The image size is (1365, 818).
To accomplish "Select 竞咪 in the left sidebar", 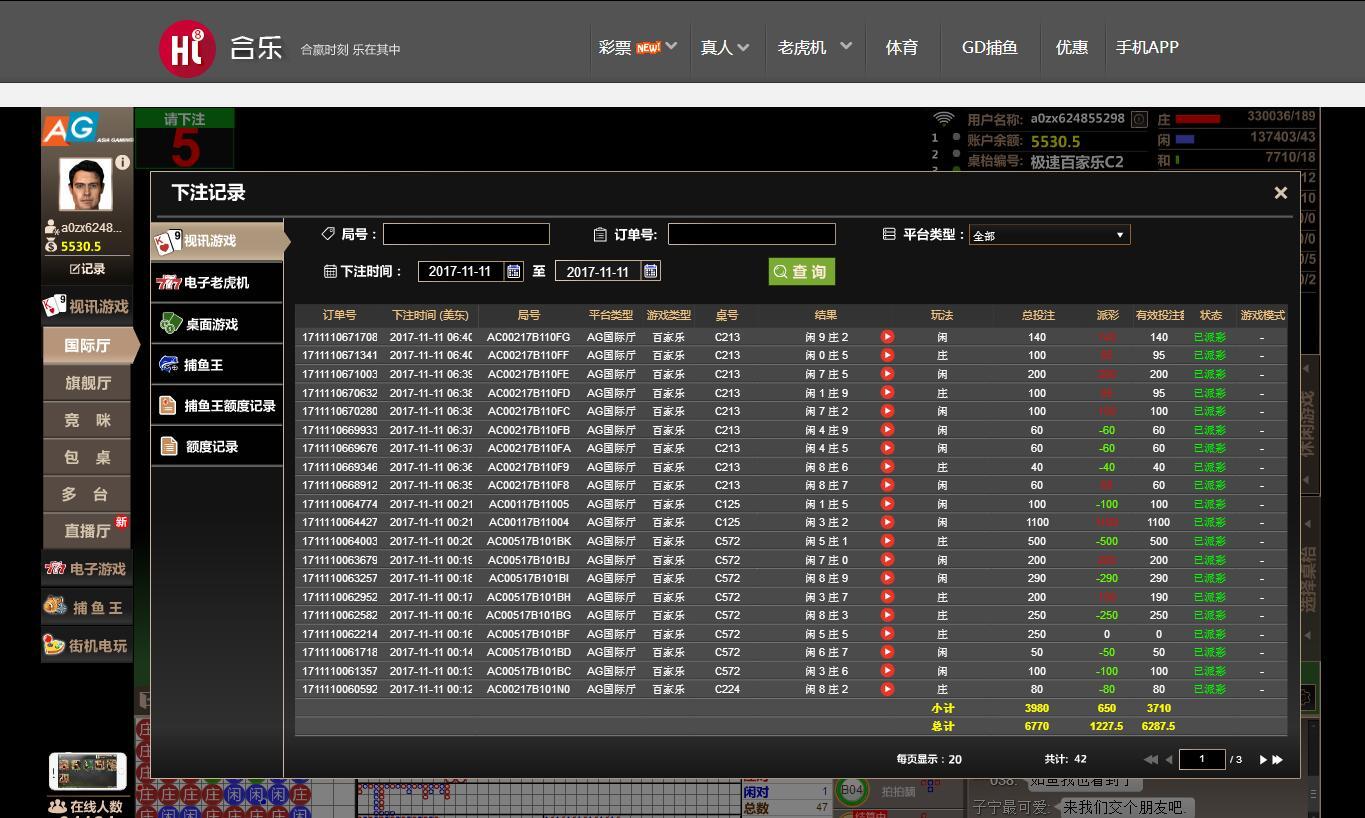I will click(x=88, y=420).
